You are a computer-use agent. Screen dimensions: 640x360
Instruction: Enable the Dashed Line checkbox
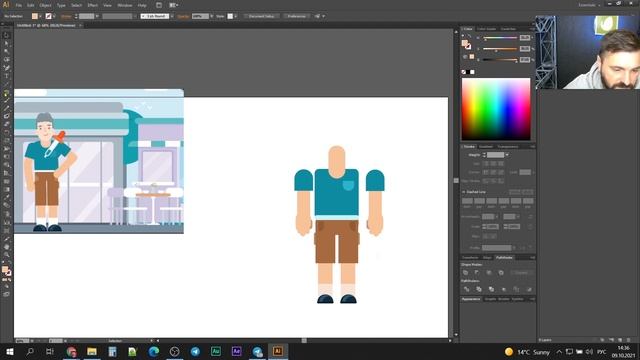point(464,192)
